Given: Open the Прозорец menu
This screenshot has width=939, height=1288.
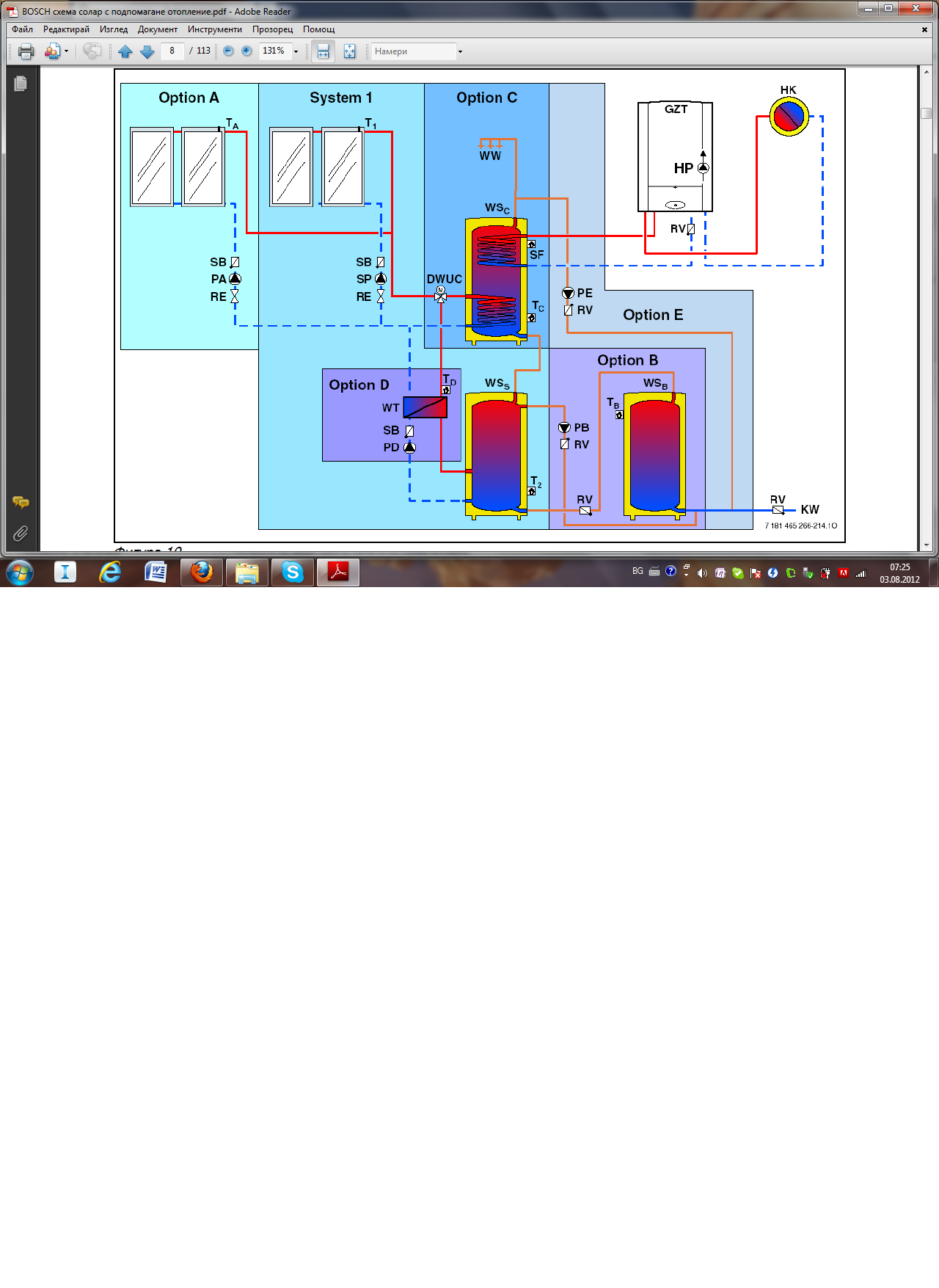Looking at the screenshot, I should coord(272,29).
